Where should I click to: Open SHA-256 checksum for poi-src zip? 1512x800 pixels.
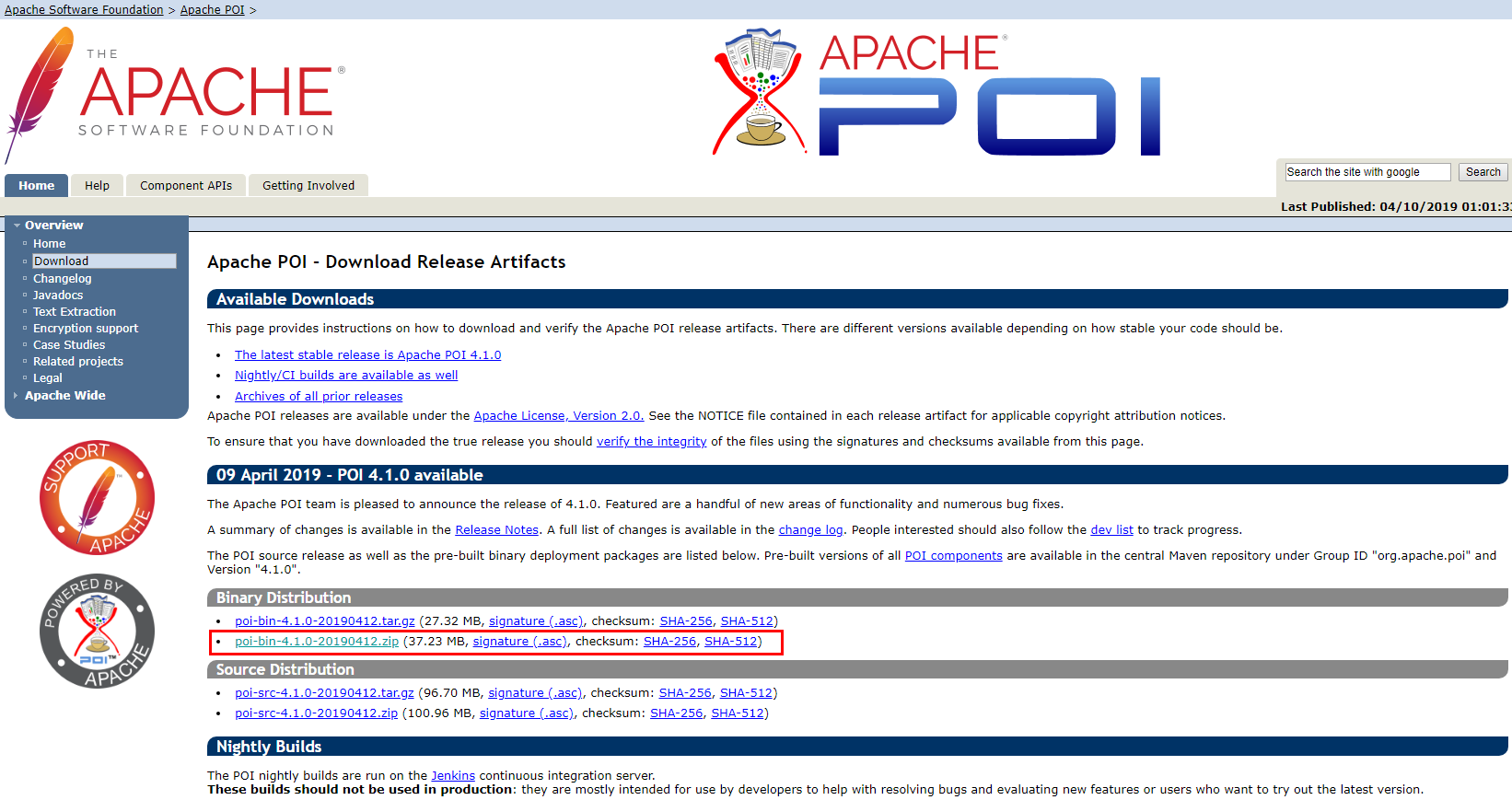click(x=677, y=713)
